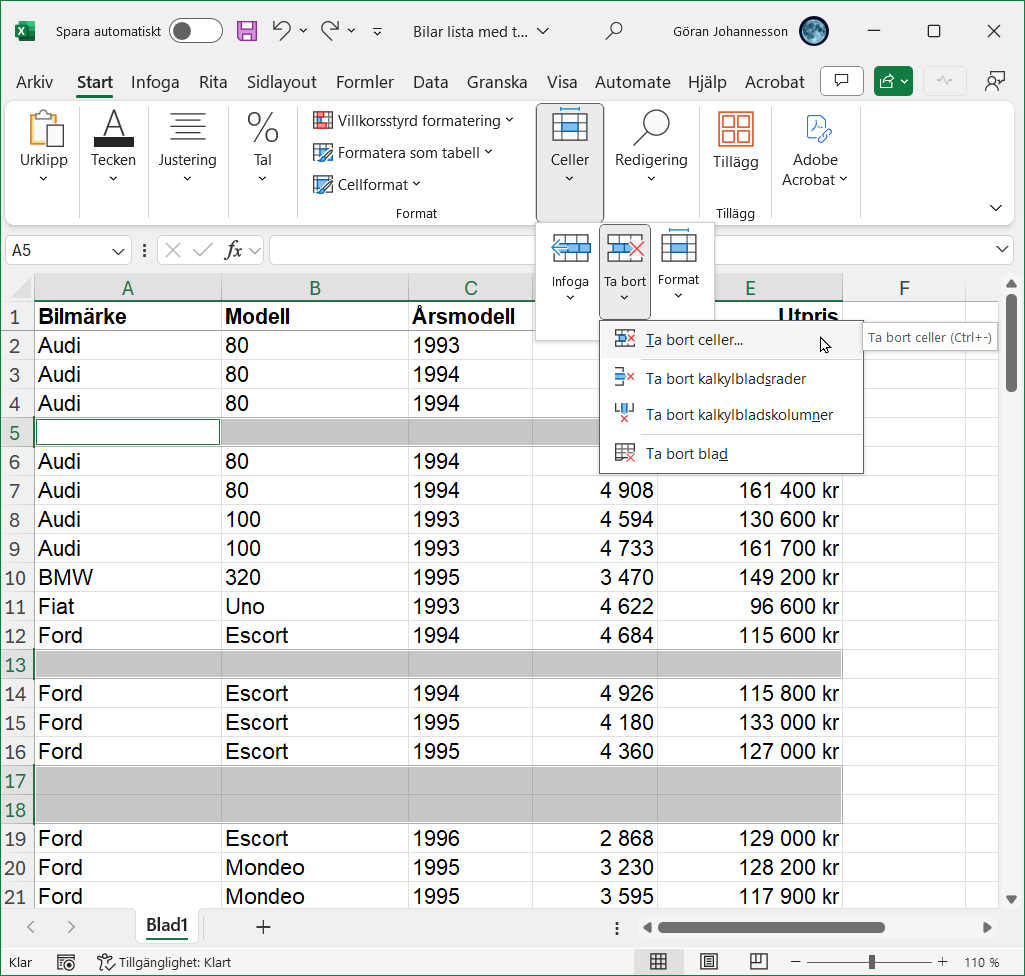Switch to page break preview view
The width and height of the screenshot is (1025, 976).
(x=758, y=962)
